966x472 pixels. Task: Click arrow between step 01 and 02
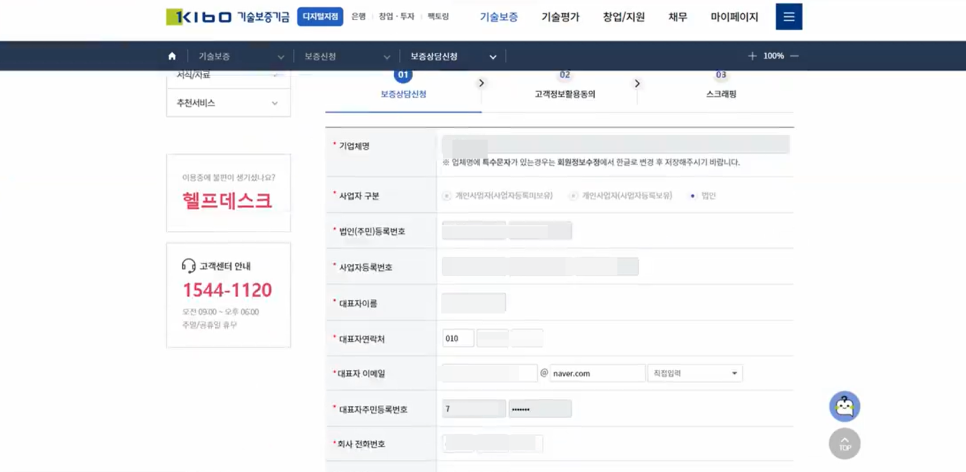click(x=482, y=83)
